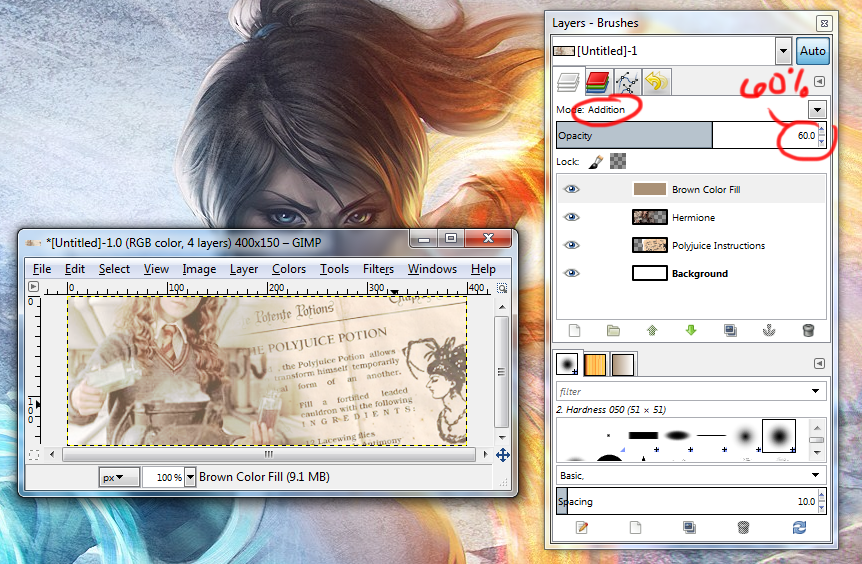862x564 pixels.
Task: Open the Help menu
Action: 483,269
